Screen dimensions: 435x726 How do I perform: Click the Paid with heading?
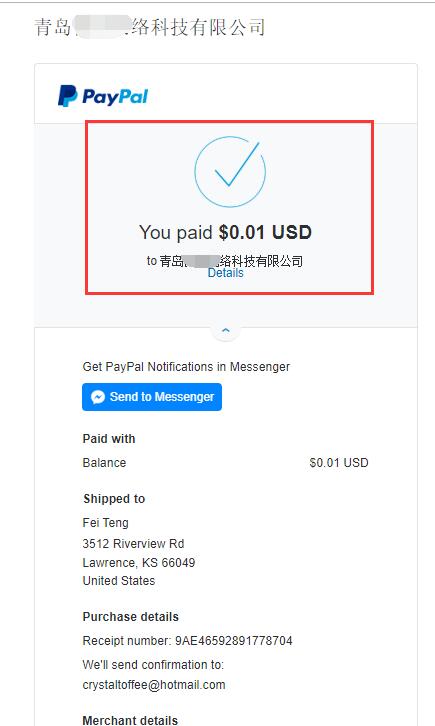point(109,439)
